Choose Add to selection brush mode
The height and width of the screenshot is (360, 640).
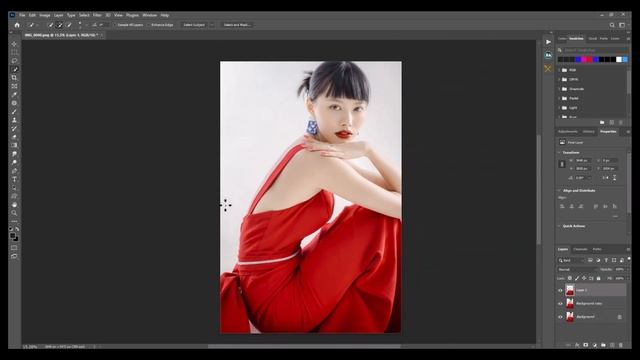60,25
